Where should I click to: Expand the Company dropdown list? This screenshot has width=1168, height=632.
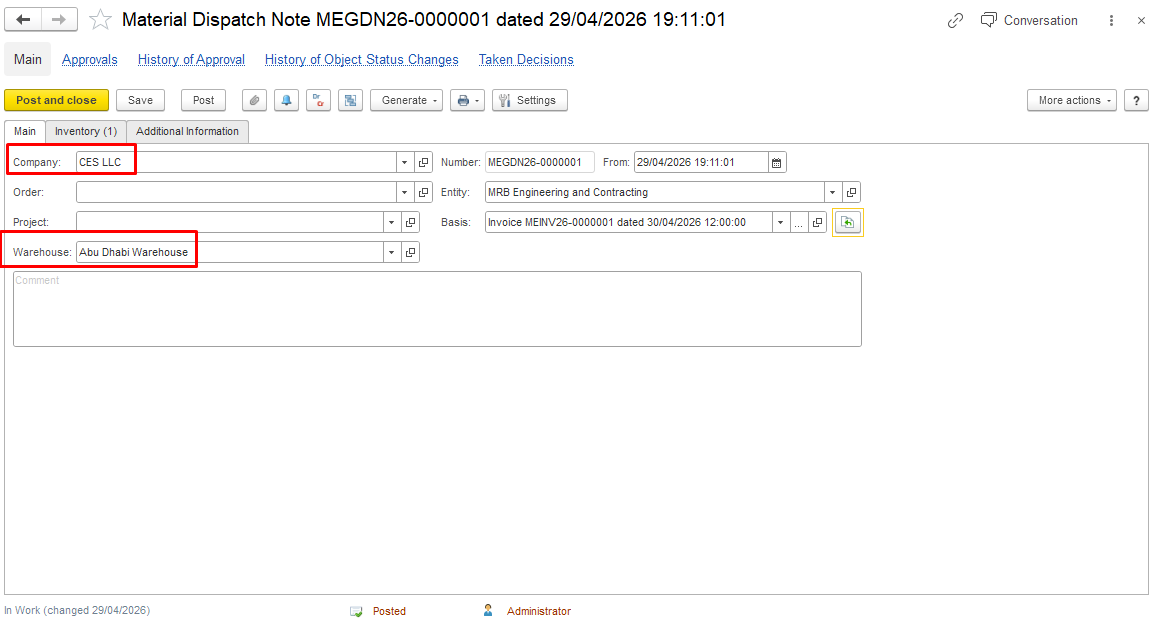point(404,162)
